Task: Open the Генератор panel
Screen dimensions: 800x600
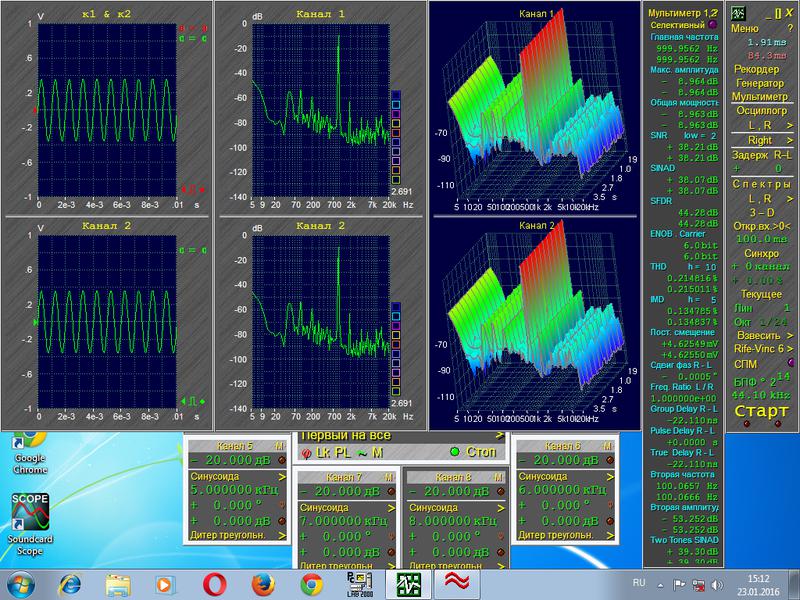Action: point(760,83)
